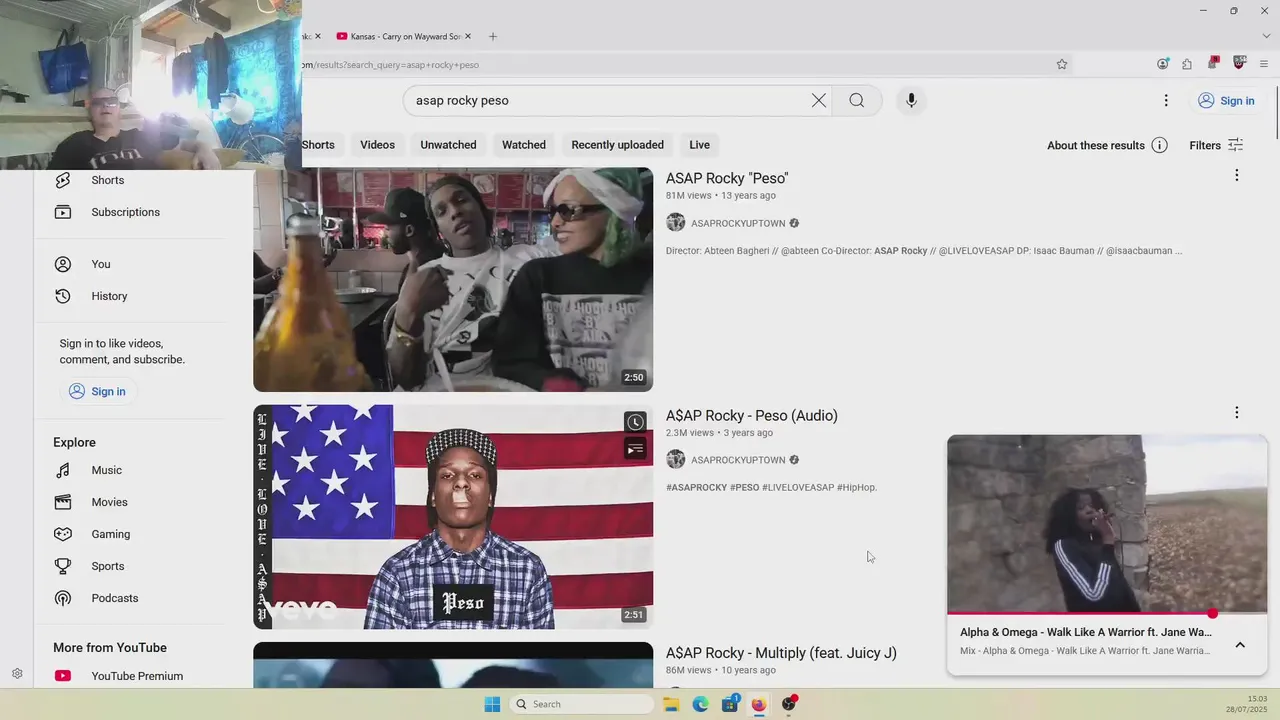Start voice search with the microphone icon
1280x720 pixels.
point(910,100)
